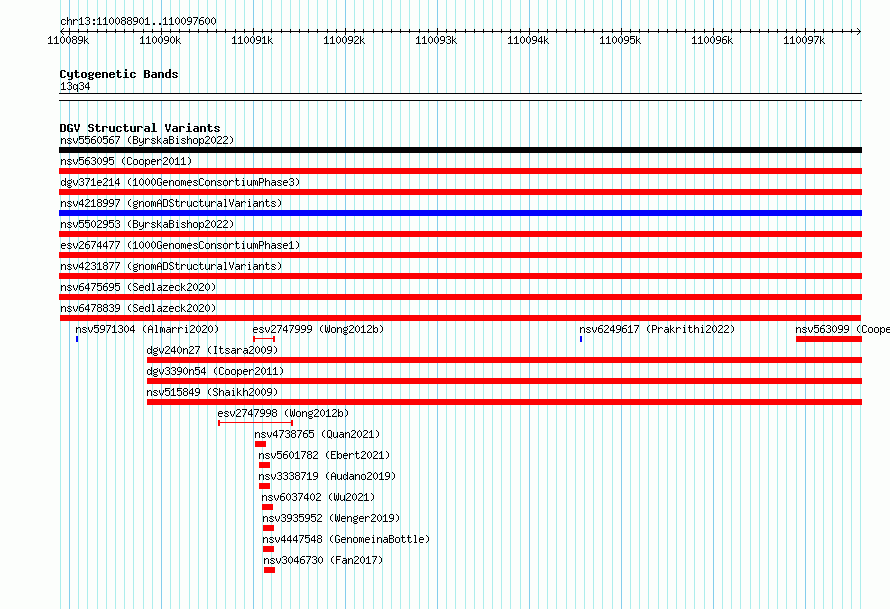Click the 110093k ruler tick label

pos(436,40)
